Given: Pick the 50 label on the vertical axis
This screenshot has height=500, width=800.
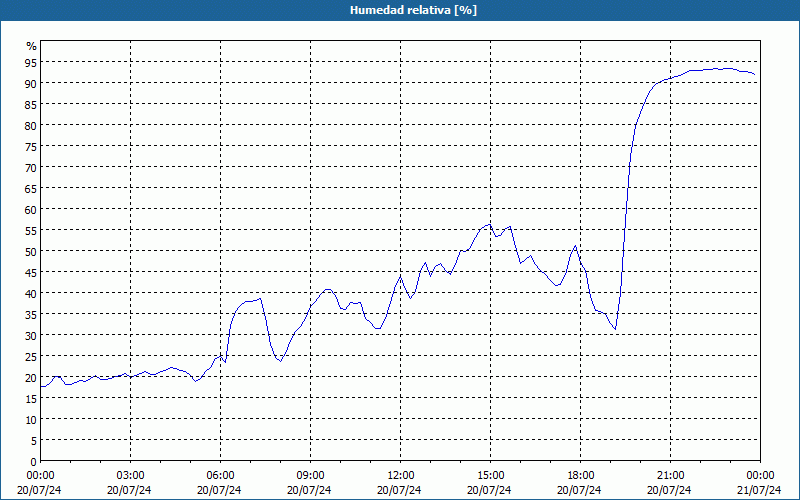Looking at the screenshot, I should (31, 251).
